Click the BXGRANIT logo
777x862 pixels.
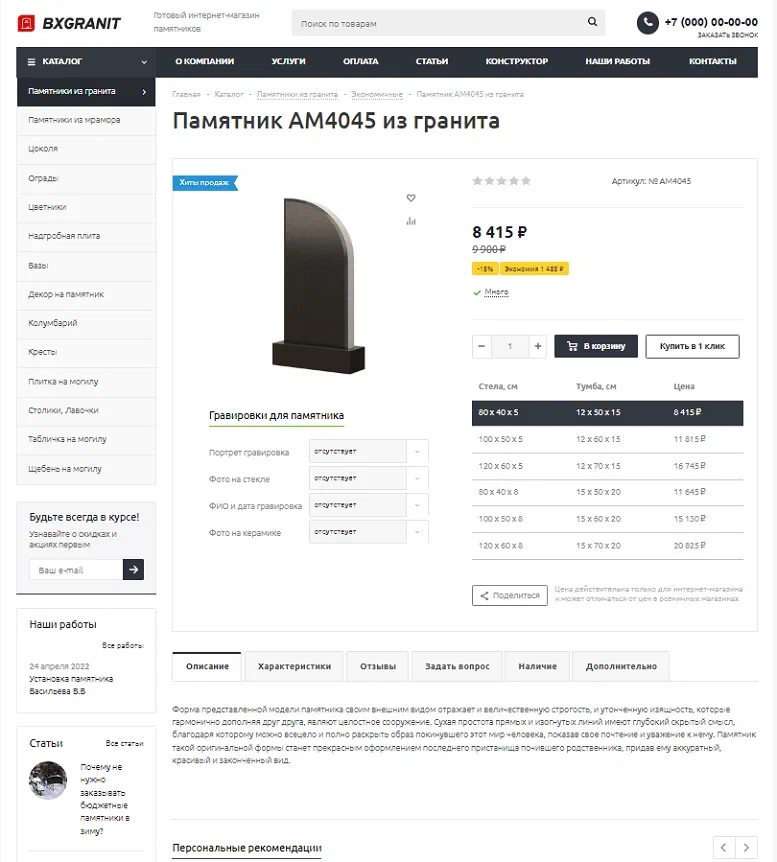click(69, 23)
